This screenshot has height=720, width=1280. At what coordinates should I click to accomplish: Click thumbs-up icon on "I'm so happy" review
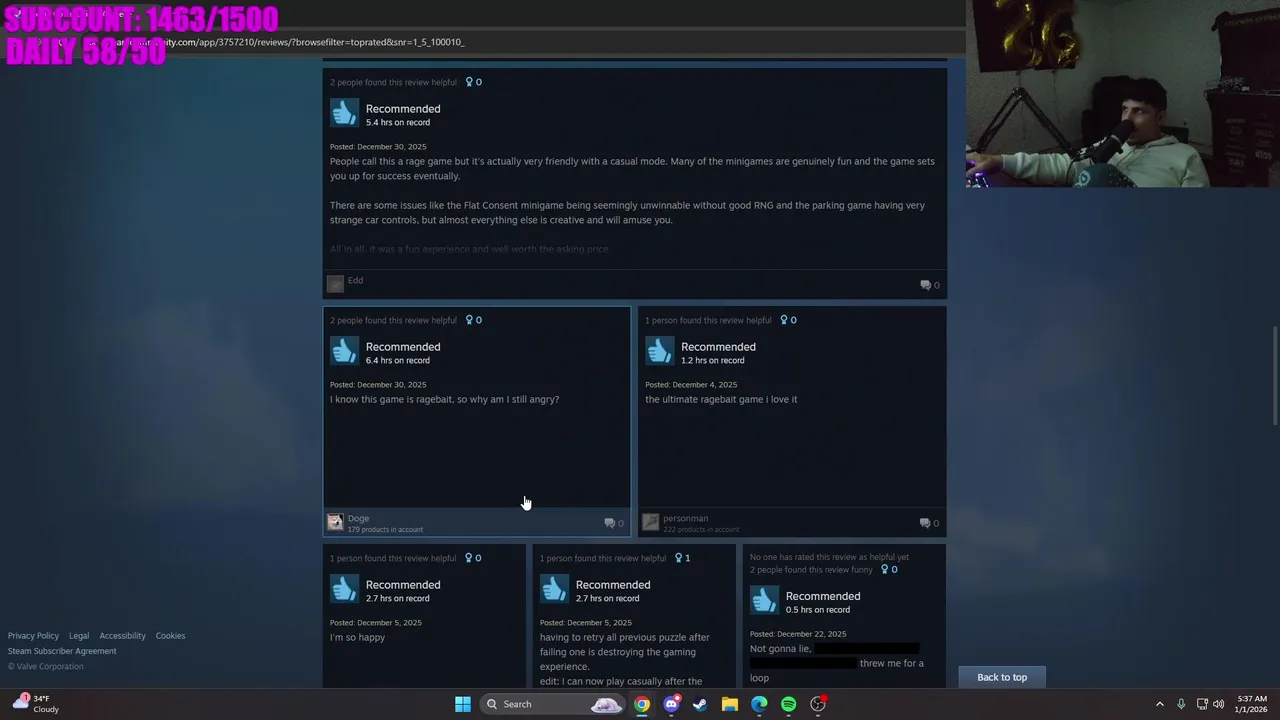tap(344, 589)
